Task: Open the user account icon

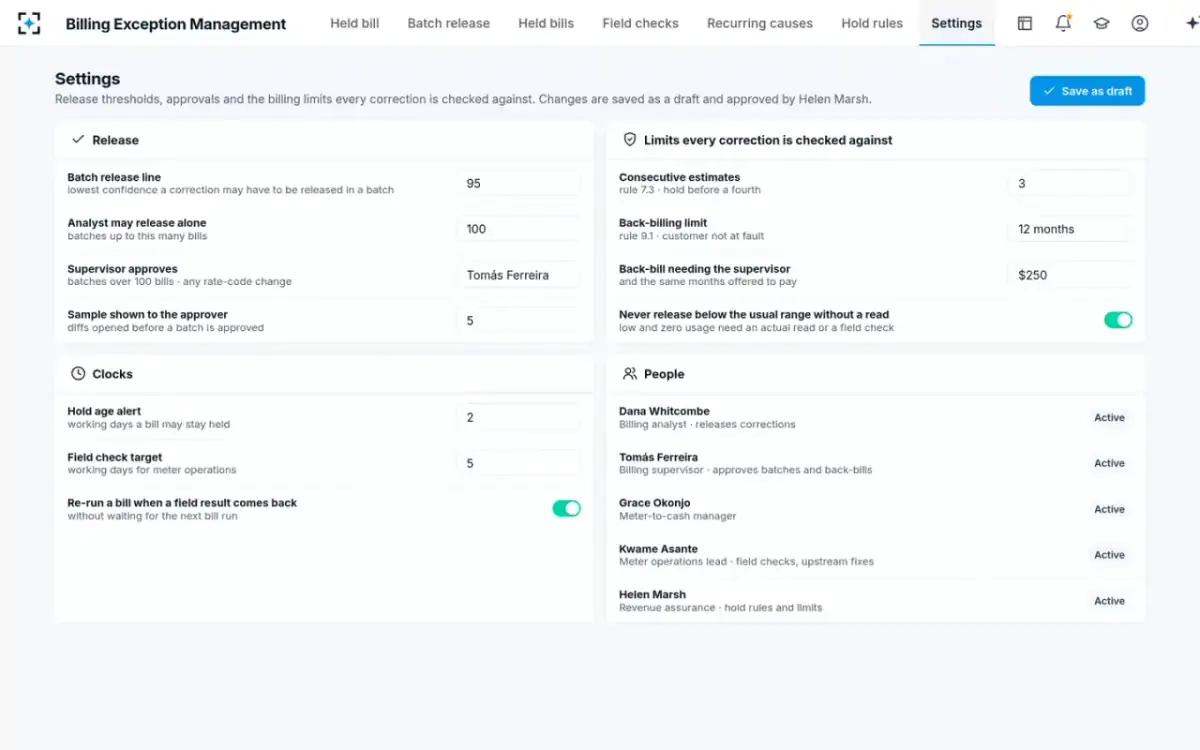Action: tap(1140, 23)
